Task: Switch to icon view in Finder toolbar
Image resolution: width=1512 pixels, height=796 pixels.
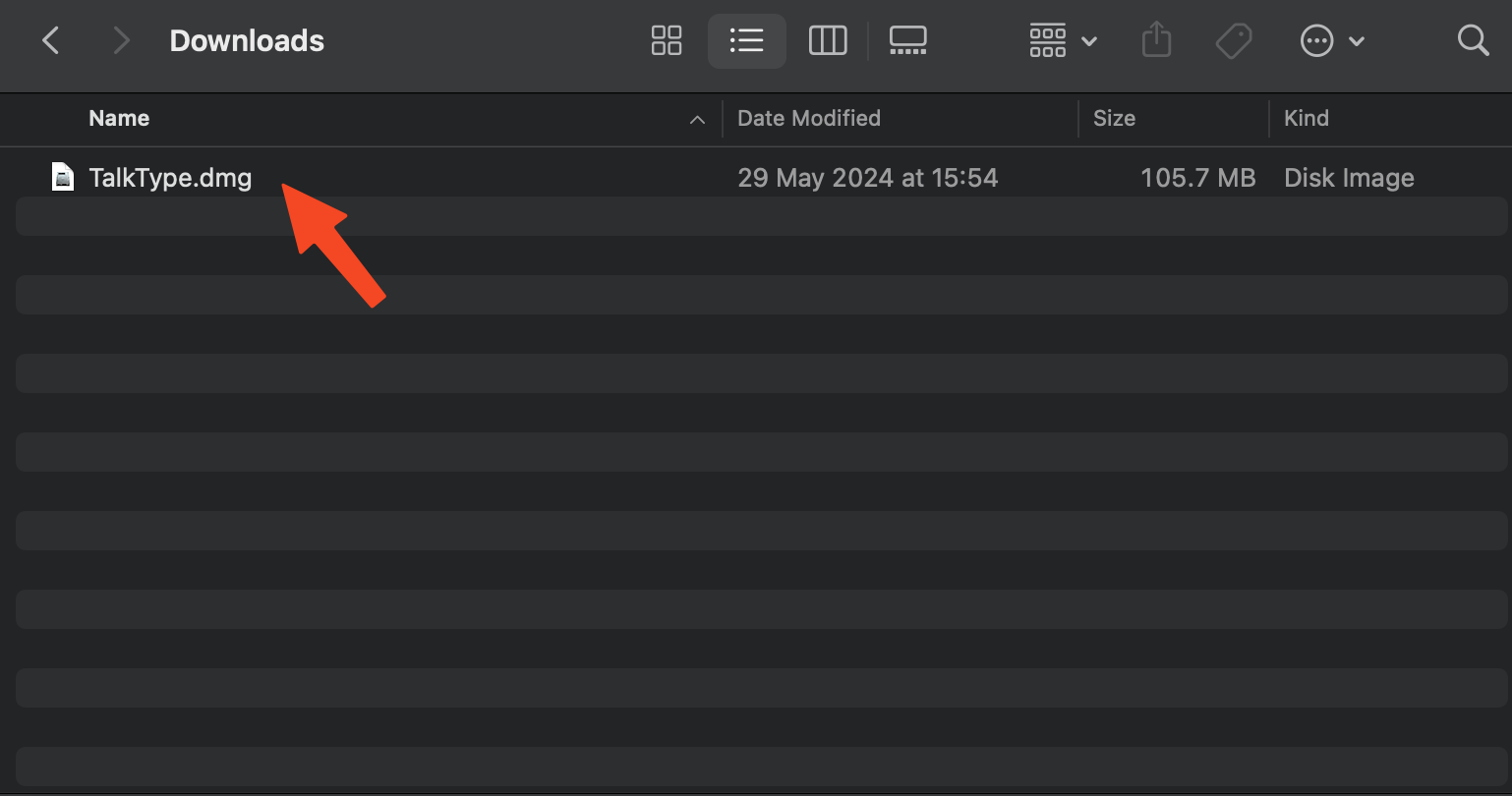Action: point(667,40)
